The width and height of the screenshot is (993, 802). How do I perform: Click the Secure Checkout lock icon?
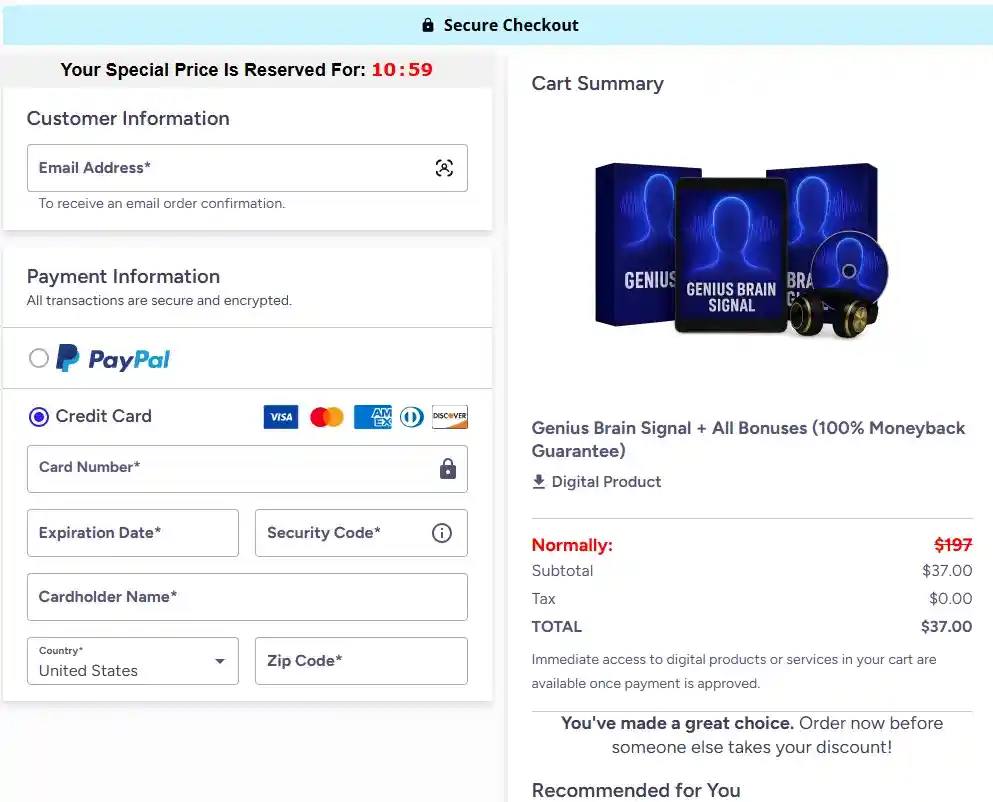pyautogui.click(x=428, y=25)
